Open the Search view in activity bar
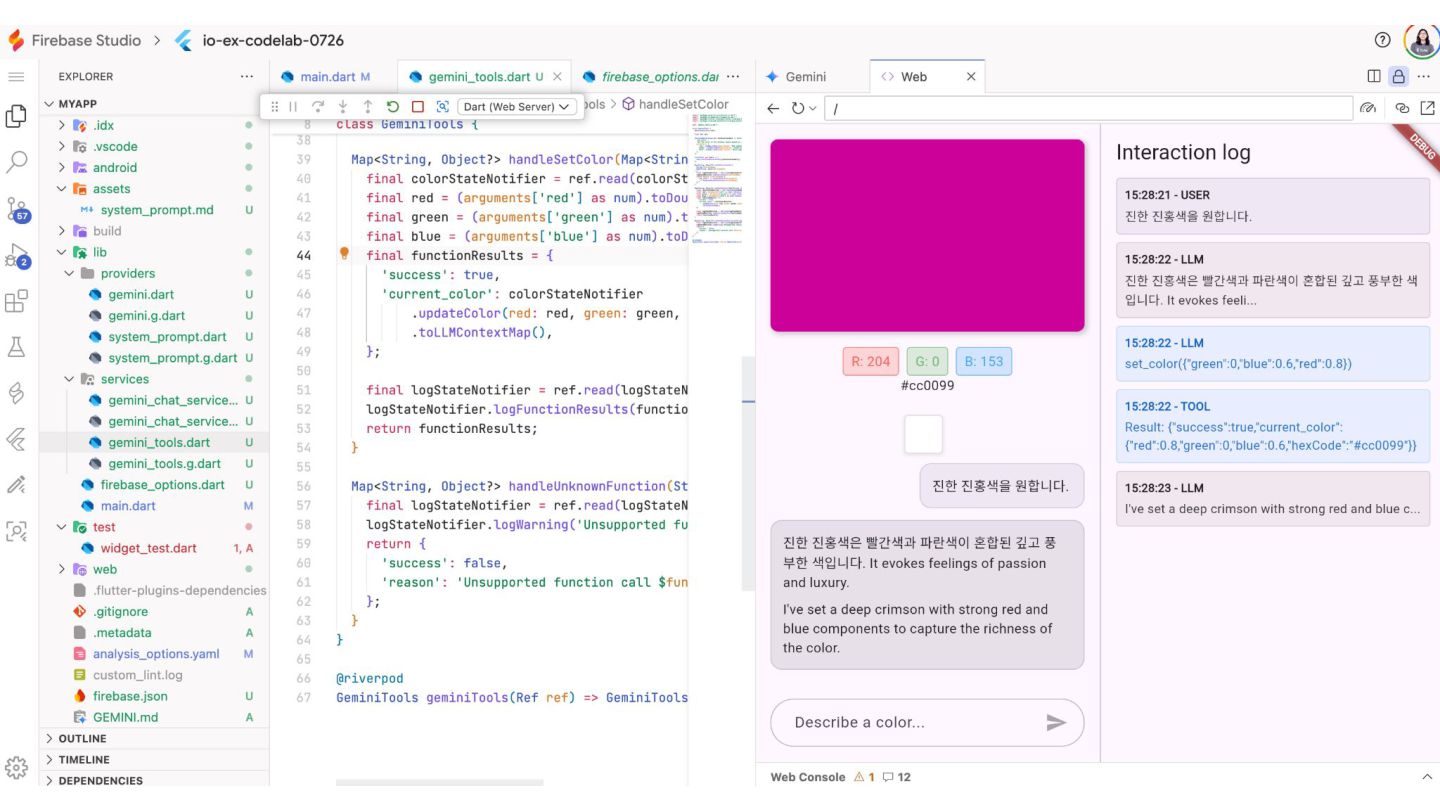 click(x=17, y=161)
